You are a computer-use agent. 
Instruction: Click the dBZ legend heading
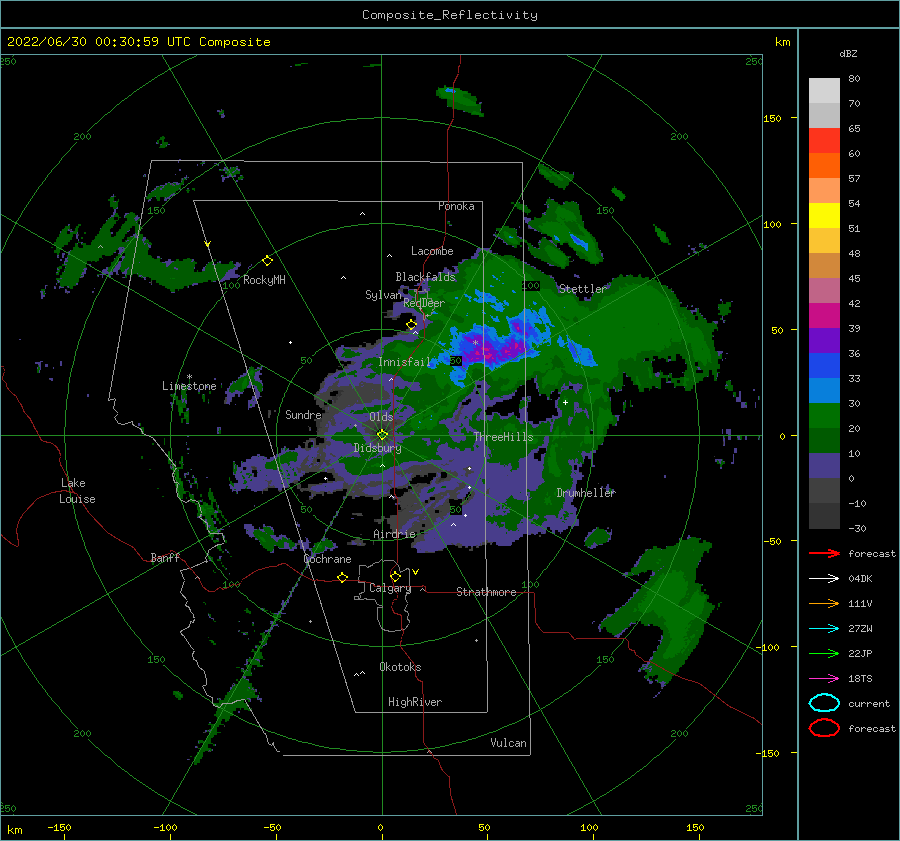(x=848, y=53)
